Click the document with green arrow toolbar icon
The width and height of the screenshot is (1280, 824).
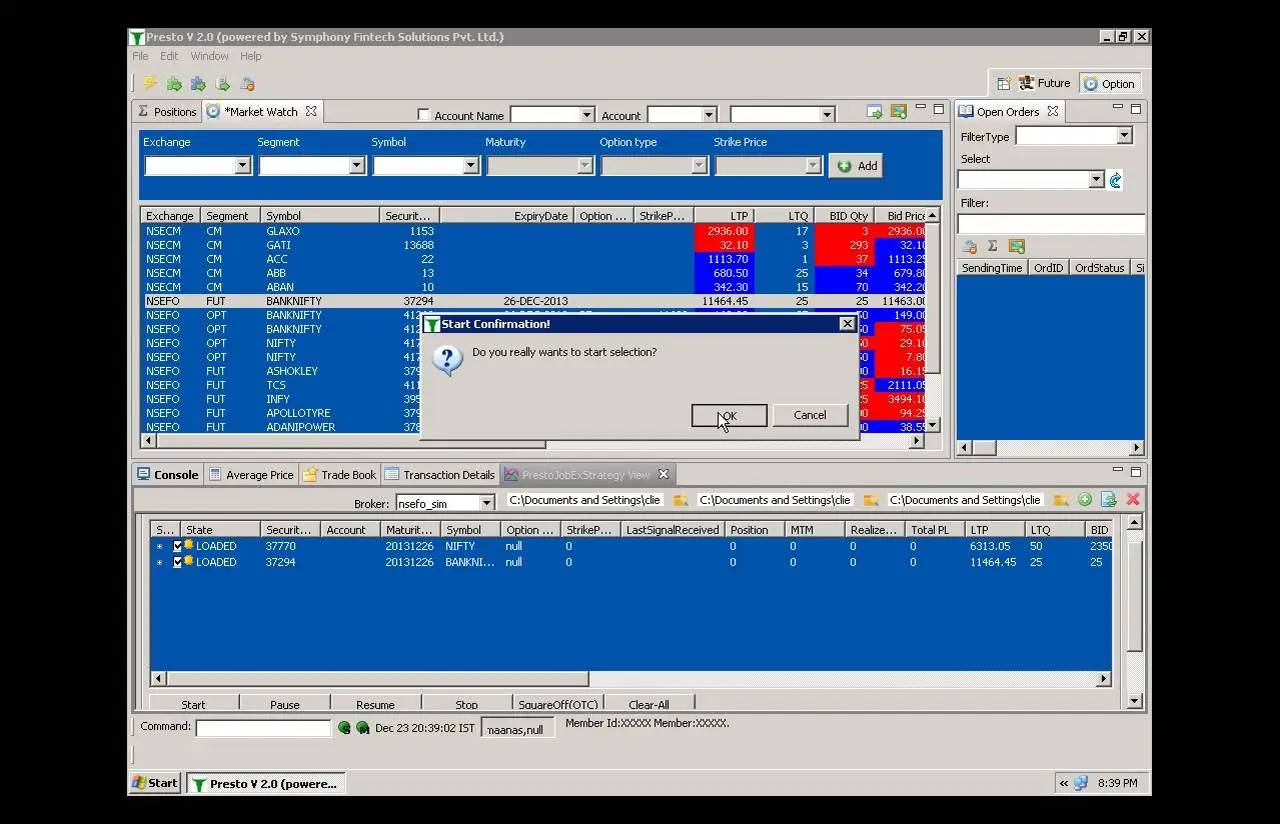(x=223, y=84)
